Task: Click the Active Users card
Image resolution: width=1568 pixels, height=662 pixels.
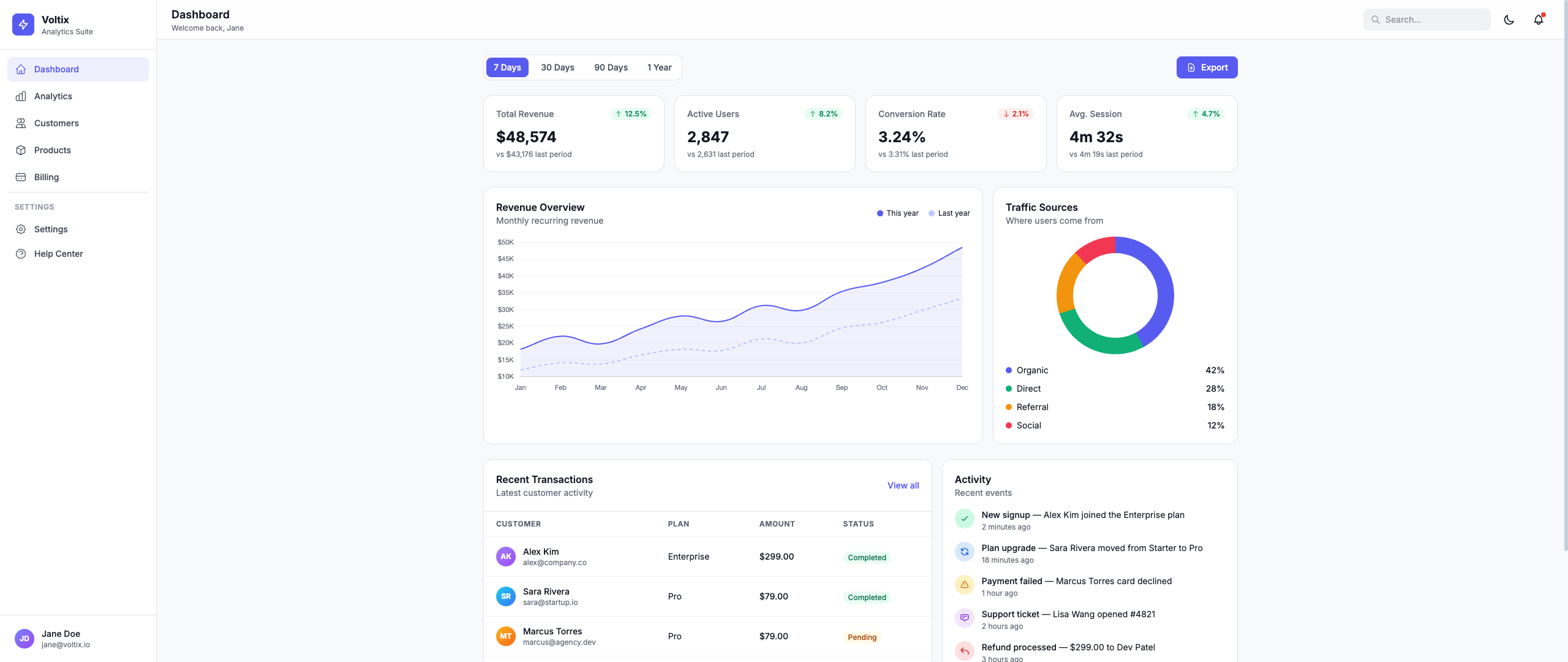Action: [x=765, y=134]
